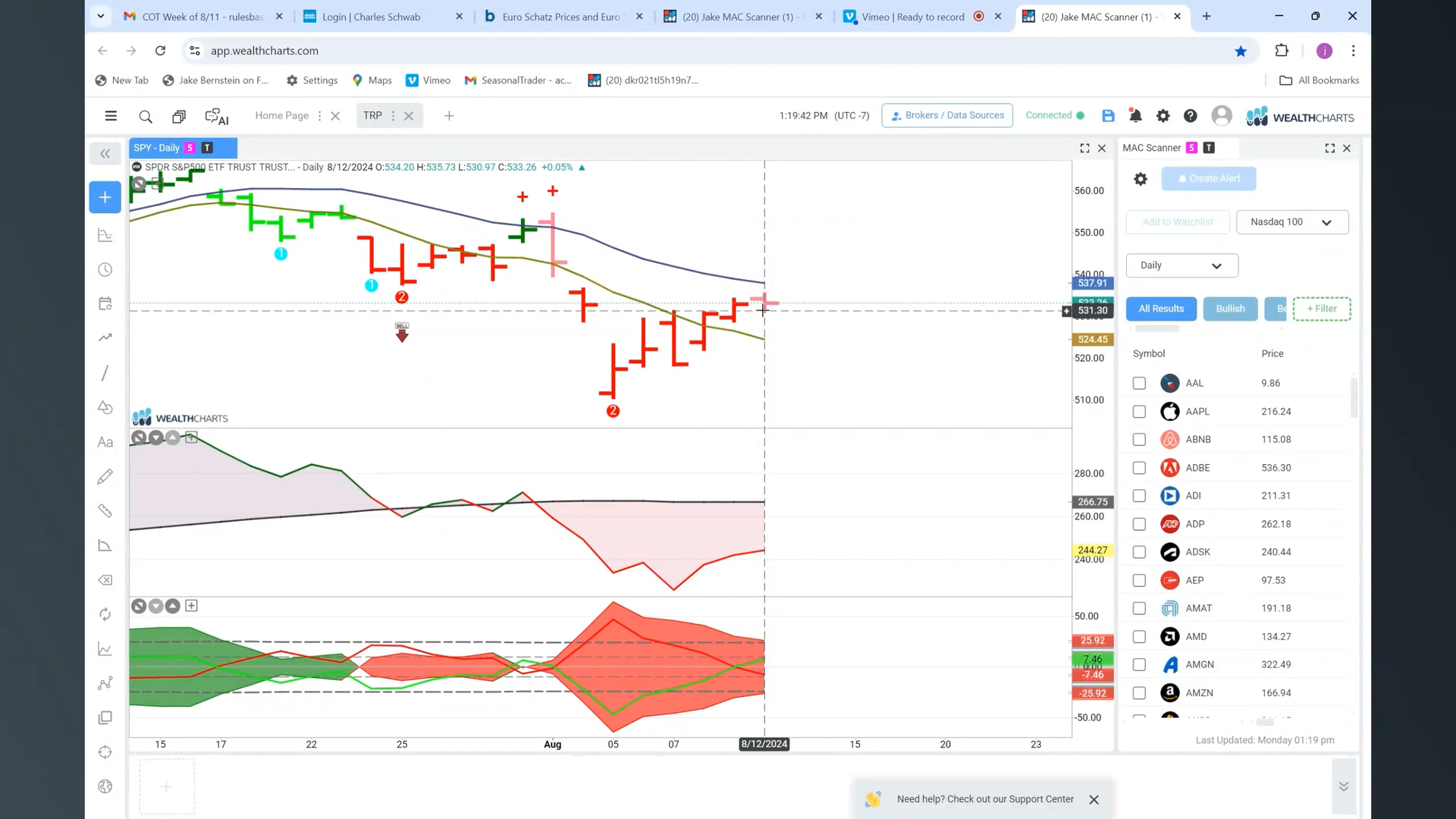1456x819 pixels.
Task: Open the user account avatar
Action: [x=1222, y=116]
